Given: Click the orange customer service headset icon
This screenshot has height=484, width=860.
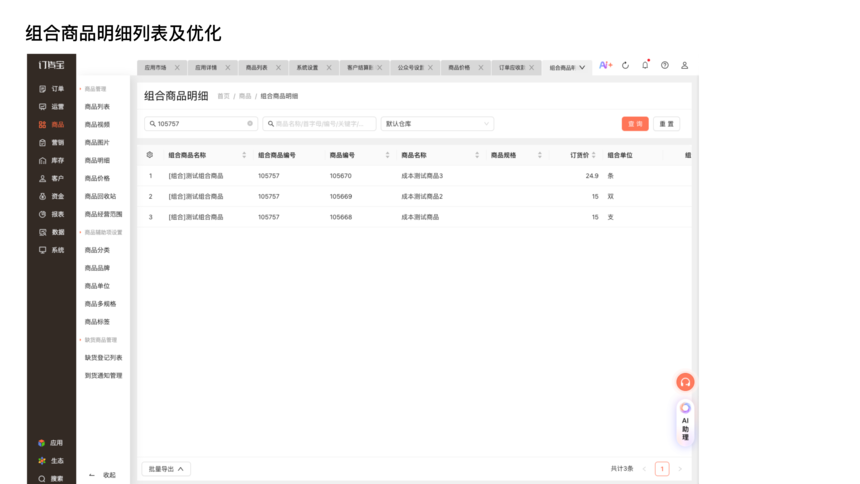Looking at the screenshot, I should coord(685,382).
